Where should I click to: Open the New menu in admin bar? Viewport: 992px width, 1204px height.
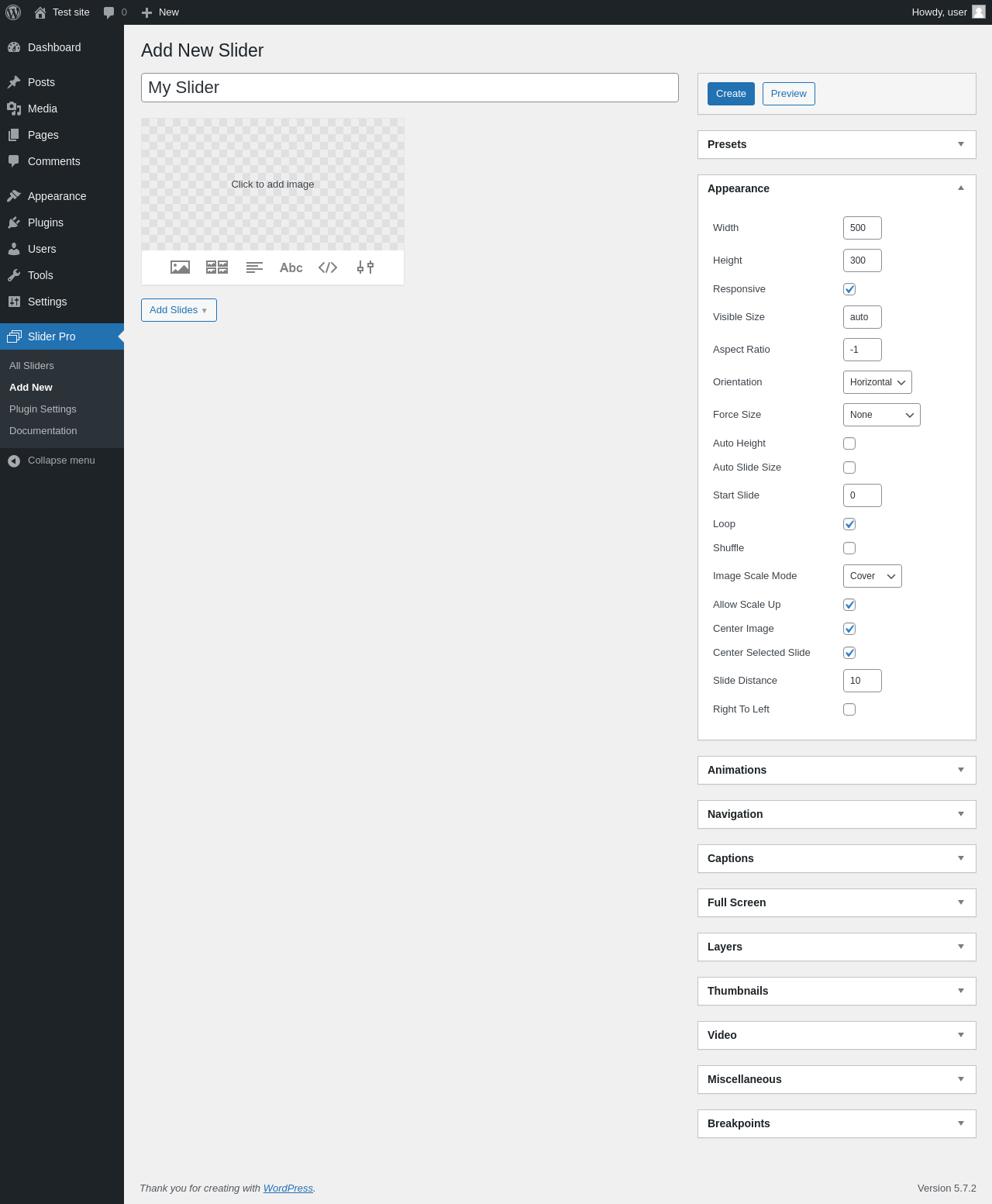tap(160, 12)
